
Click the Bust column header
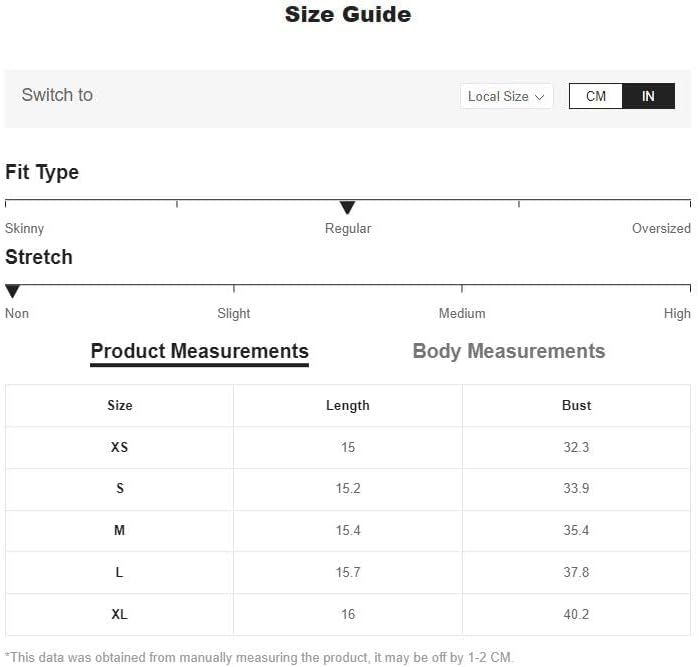tap(576, 405)
